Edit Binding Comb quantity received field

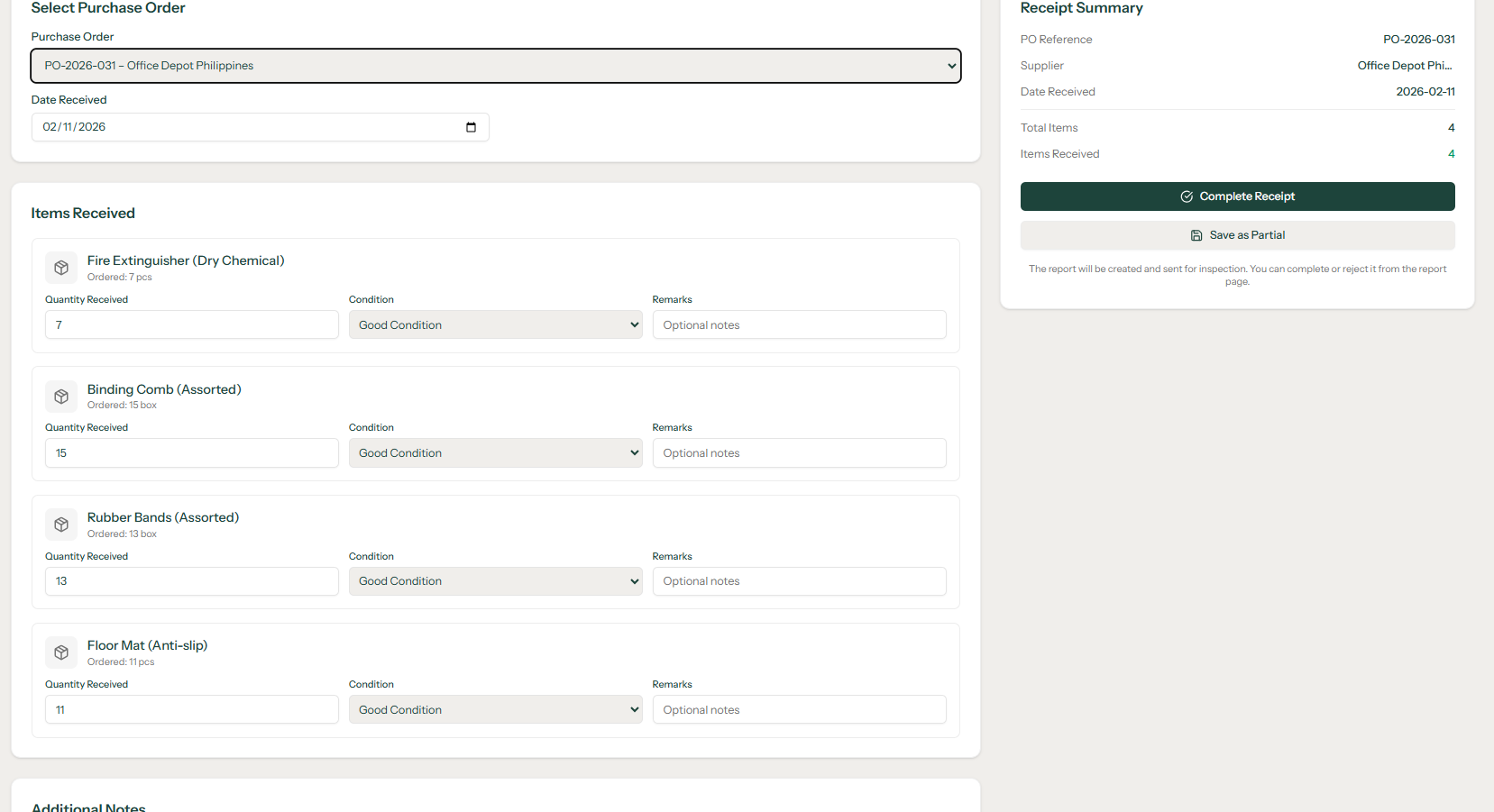pos(192,453)
